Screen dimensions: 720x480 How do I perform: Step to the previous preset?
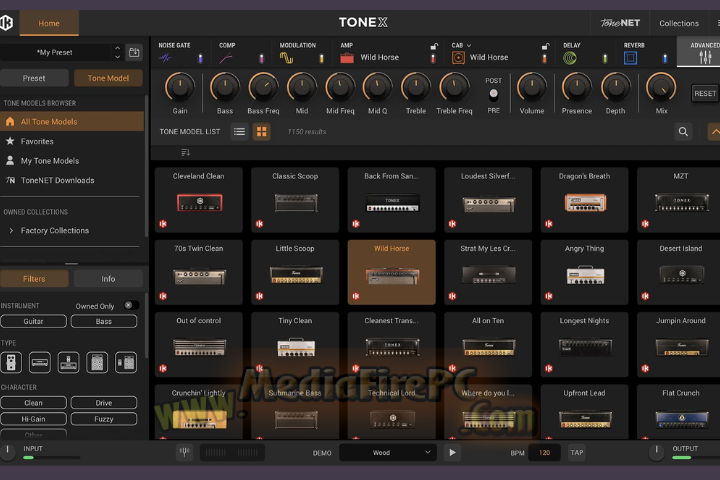point(118,47)
